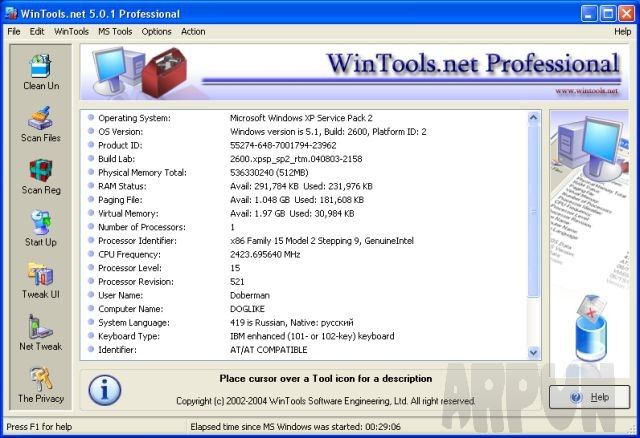
Task: Open the Edit menu
Action: tap(37, 31)
